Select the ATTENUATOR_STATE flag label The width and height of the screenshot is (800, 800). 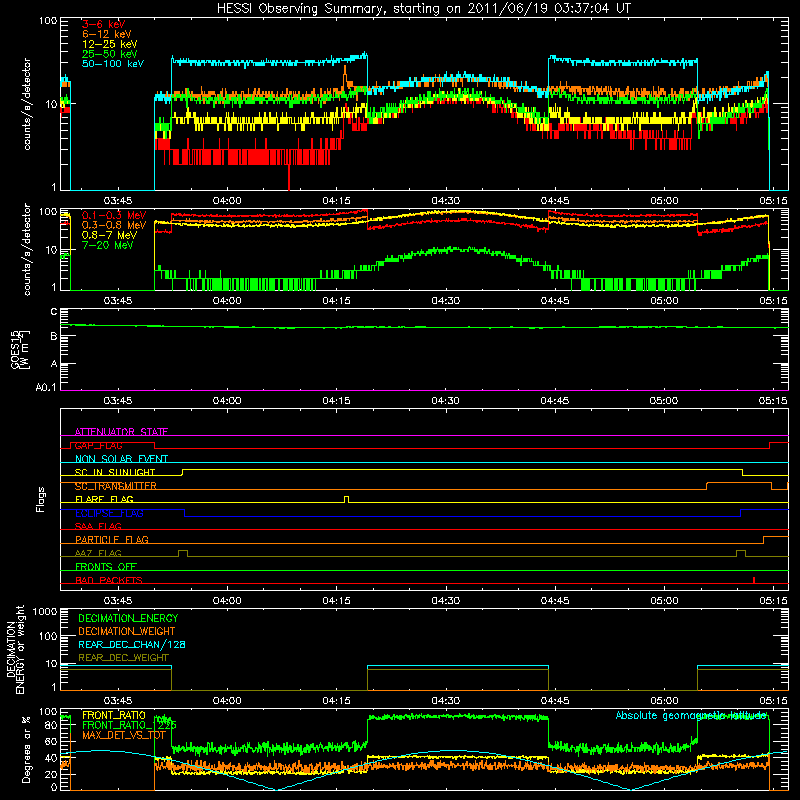click(x=121, y=432)
